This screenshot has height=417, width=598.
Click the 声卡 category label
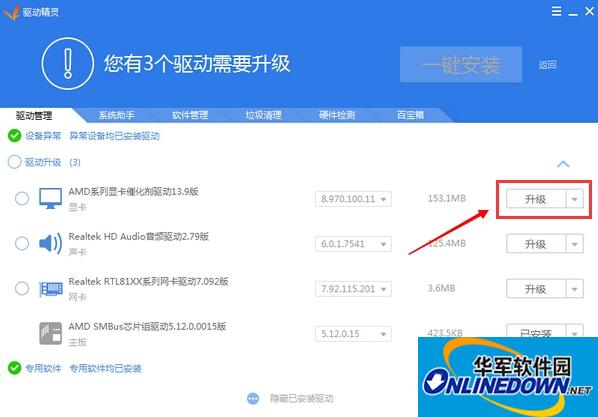tap(77, 252)
